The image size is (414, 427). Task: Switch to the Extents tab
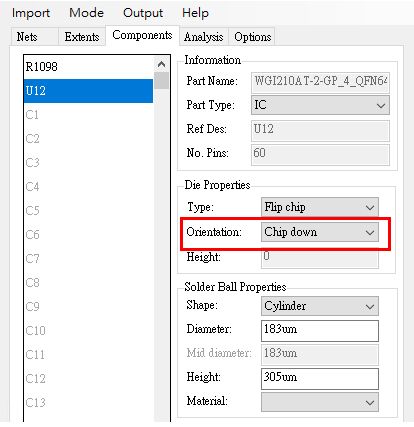pyautogui.click(x=82, y=37)
